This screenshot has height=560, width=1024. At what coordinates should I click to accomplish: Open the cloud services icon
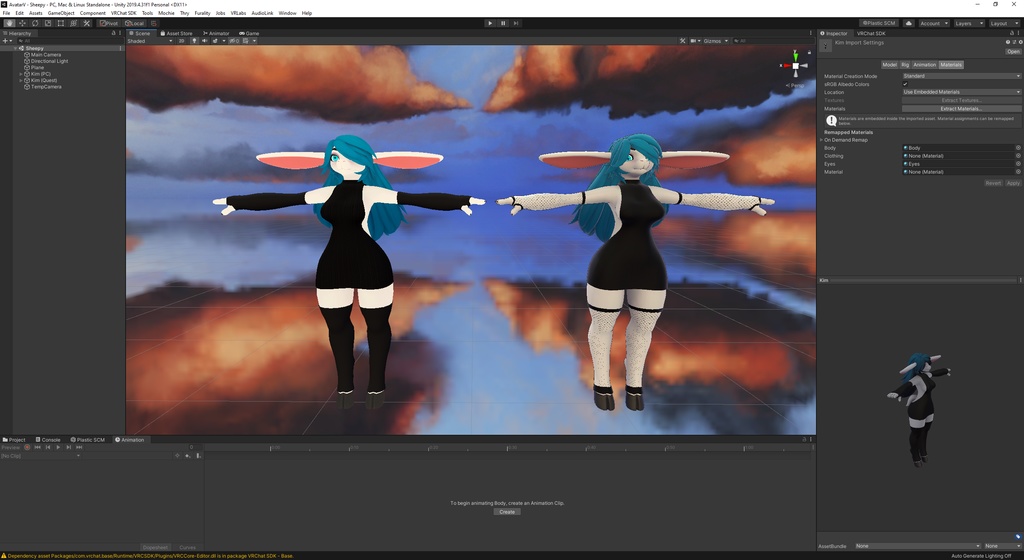(x=908, y=23)
